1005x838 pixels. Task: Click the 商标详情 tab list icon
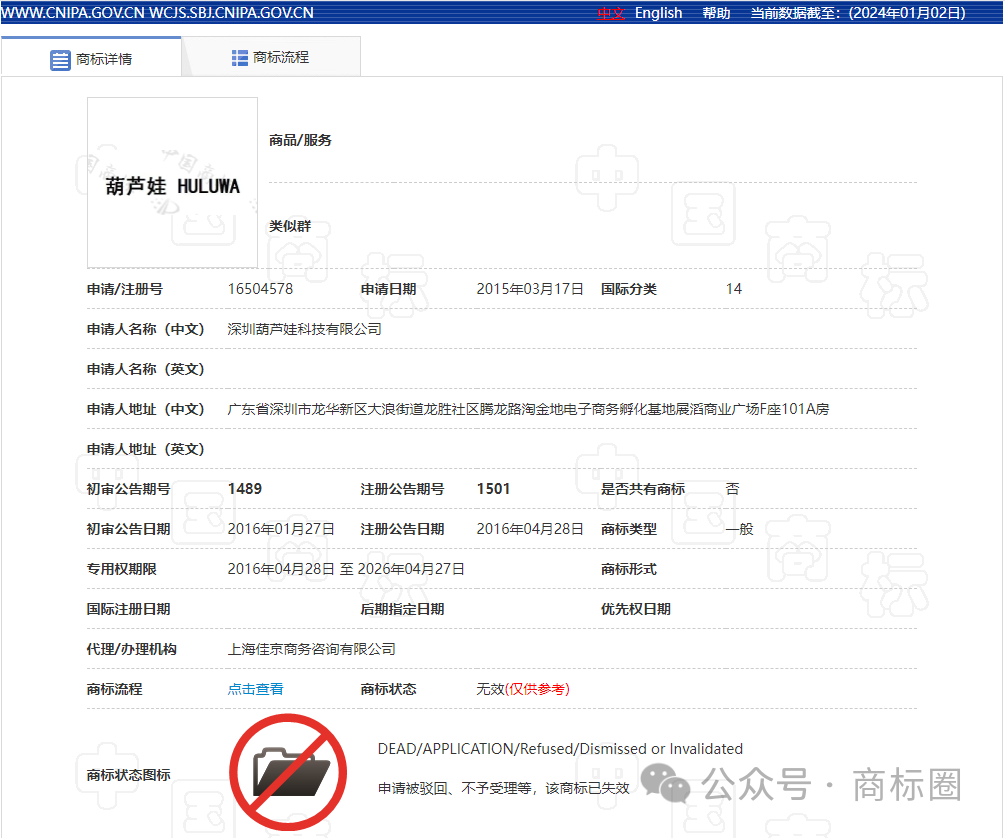60,59
